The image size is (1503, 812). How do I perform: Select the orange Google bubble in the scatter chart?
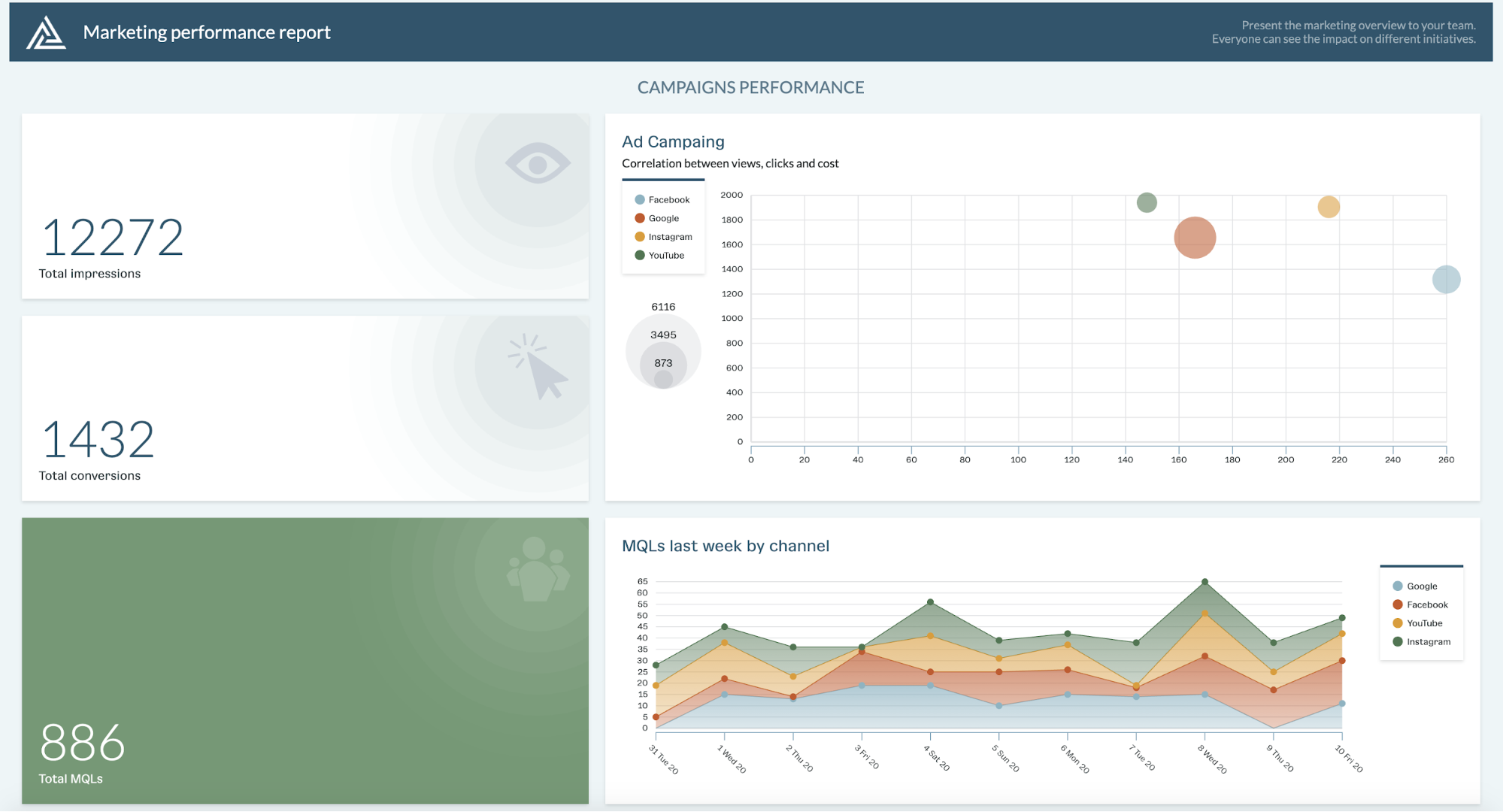click(1196, 236)
